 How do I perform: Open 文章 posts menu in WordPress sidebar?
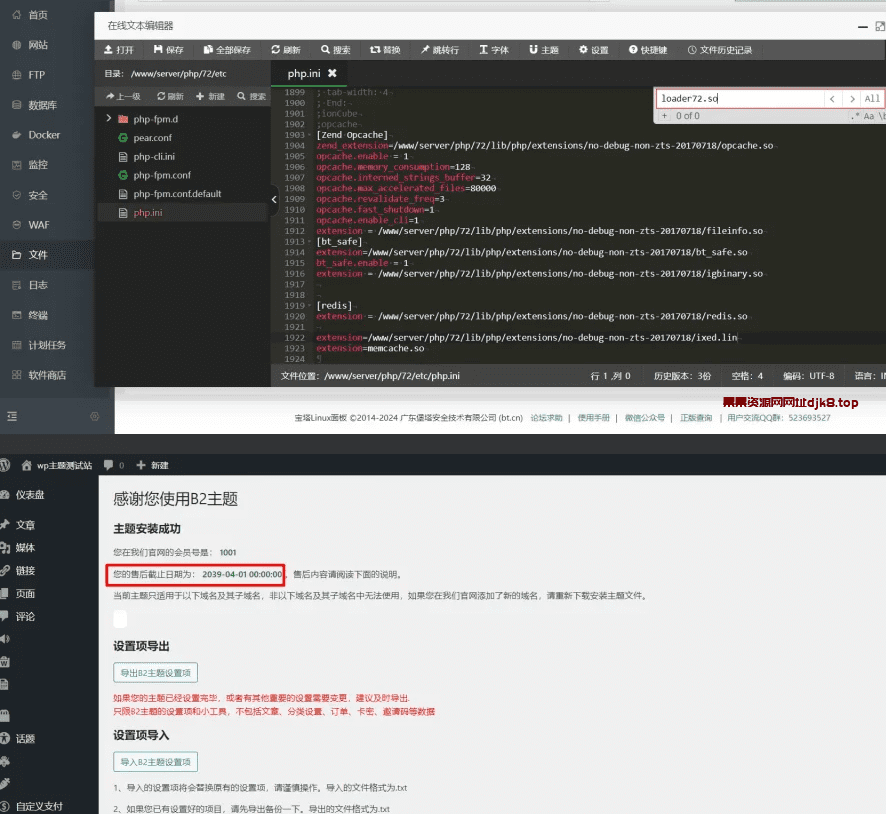point(25,525)
